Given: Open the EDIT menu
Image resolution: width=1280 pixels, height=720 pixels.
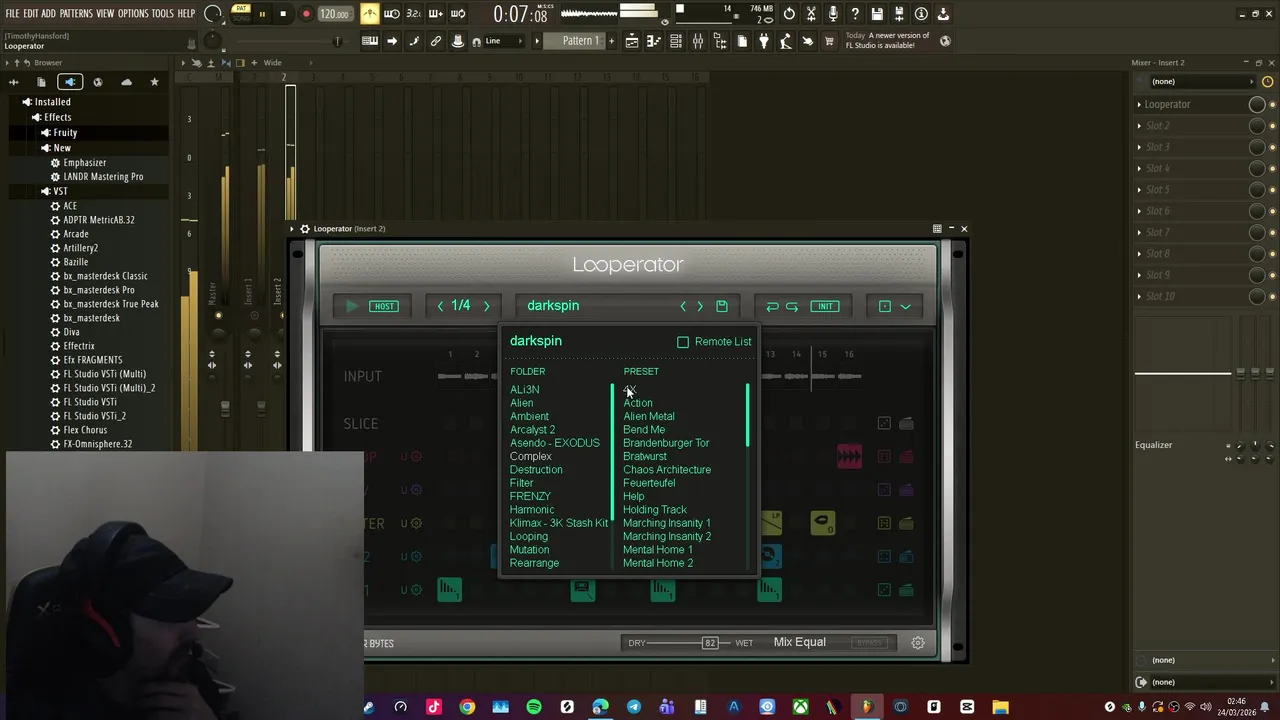Looking at the screenshot, I should click(31, 14).
